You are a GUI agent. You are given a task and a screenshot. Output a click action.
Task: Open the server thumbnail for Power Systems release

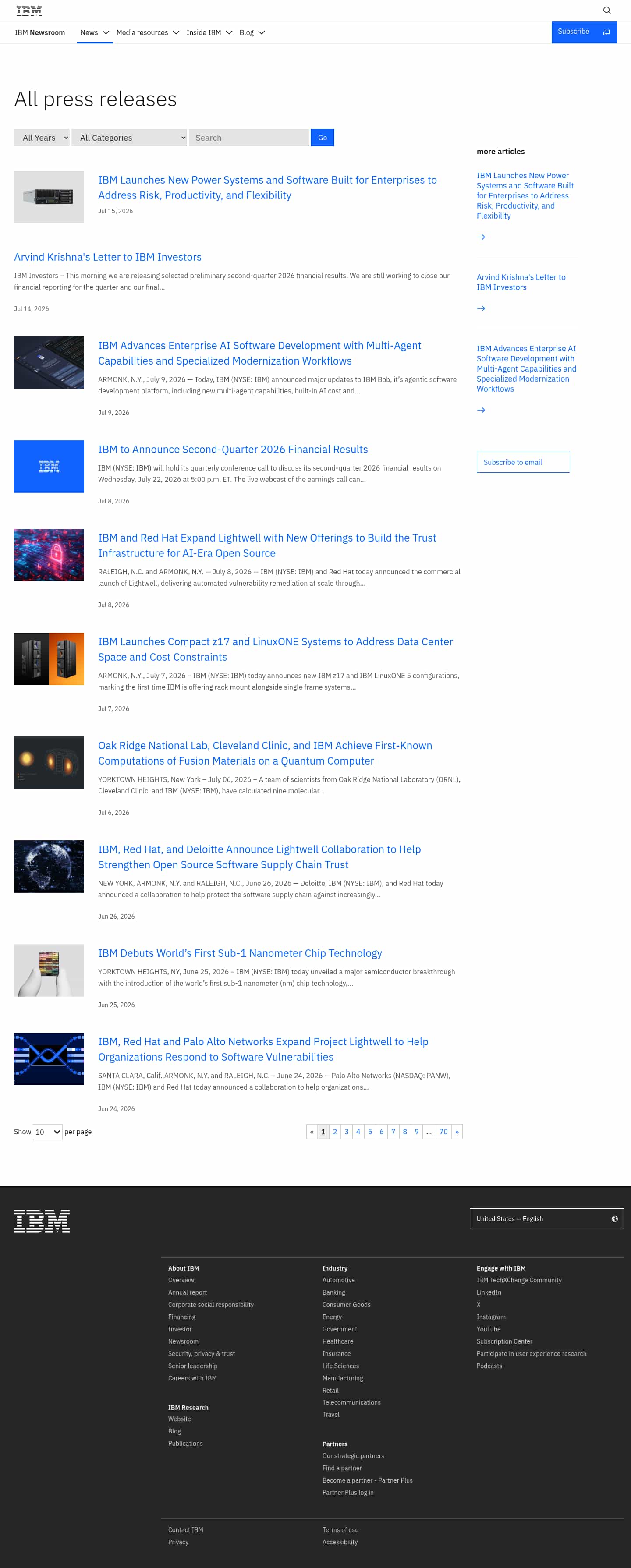(x=49, y=197)
